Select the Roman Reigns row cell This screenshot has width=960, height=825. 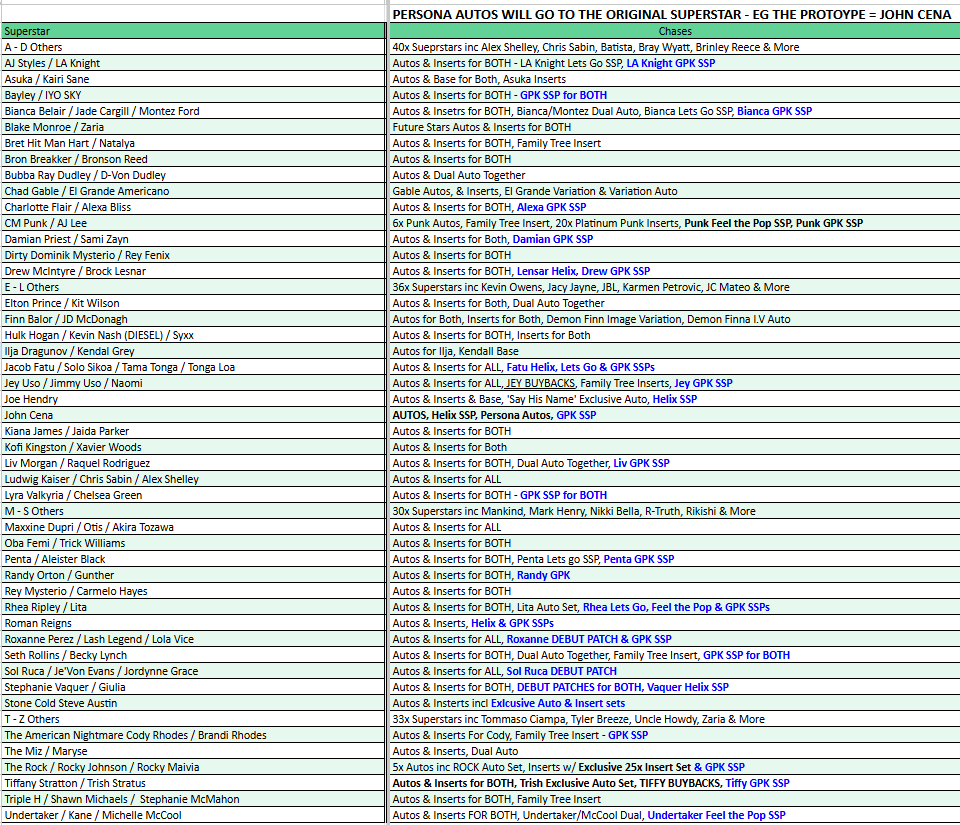tap(193, 623)
